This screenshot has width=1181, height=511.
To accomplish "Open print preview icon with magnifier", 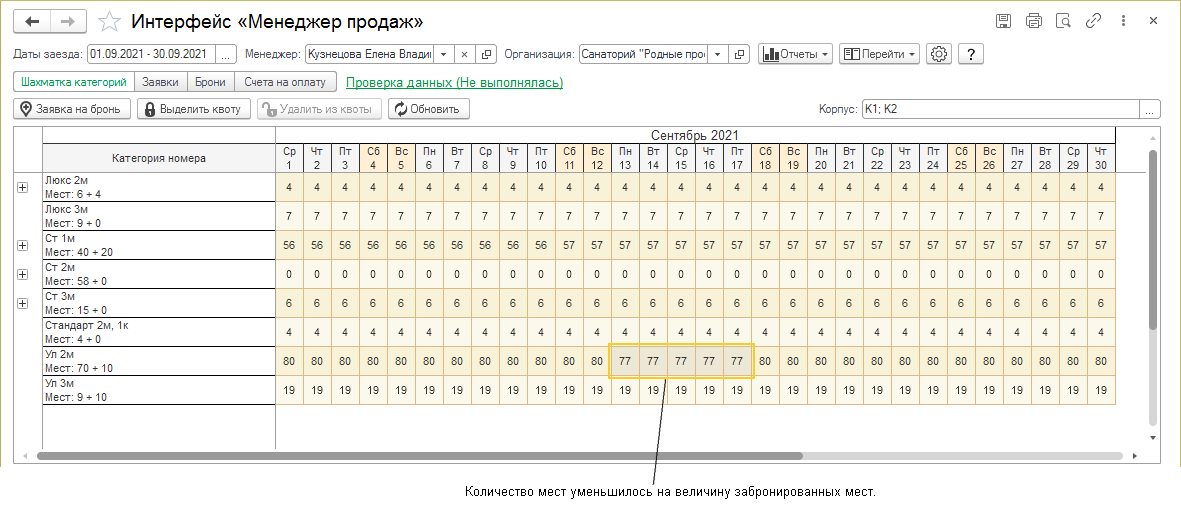I will coord(1063,21).
